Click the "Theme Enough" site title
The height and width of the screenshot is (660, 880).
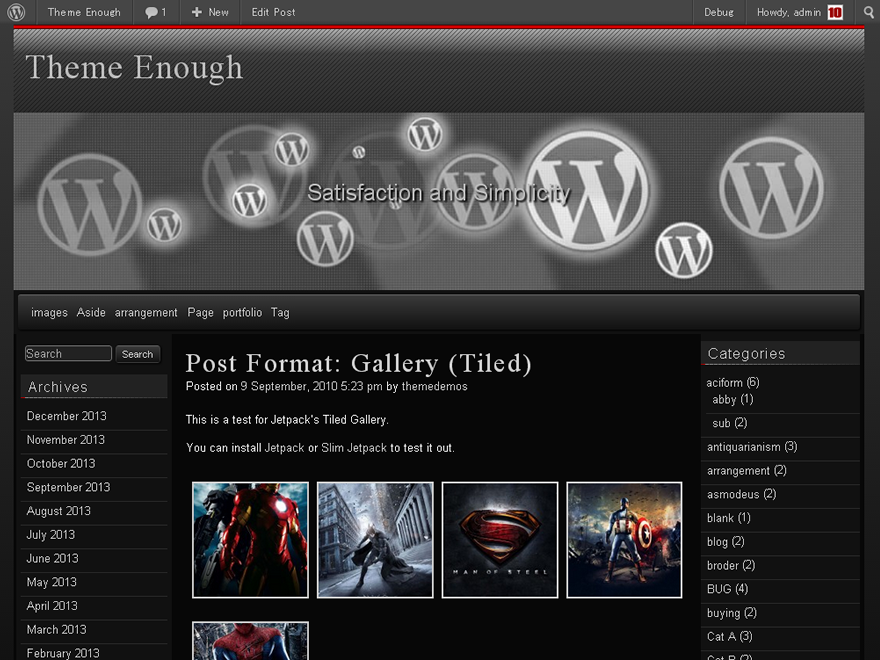coord(134,68)
